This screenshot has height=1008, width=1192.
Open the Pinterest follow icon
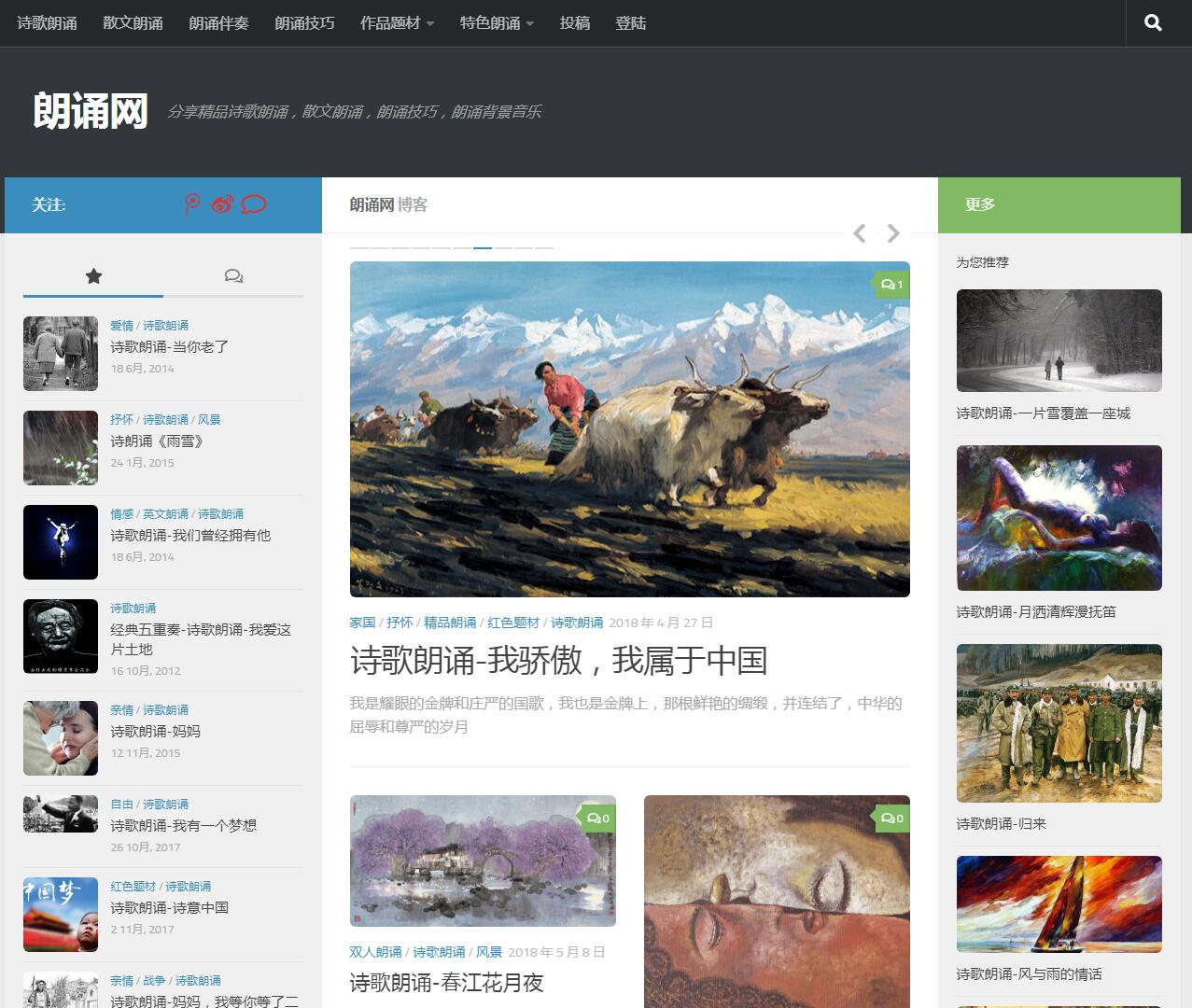click(192, 204)
